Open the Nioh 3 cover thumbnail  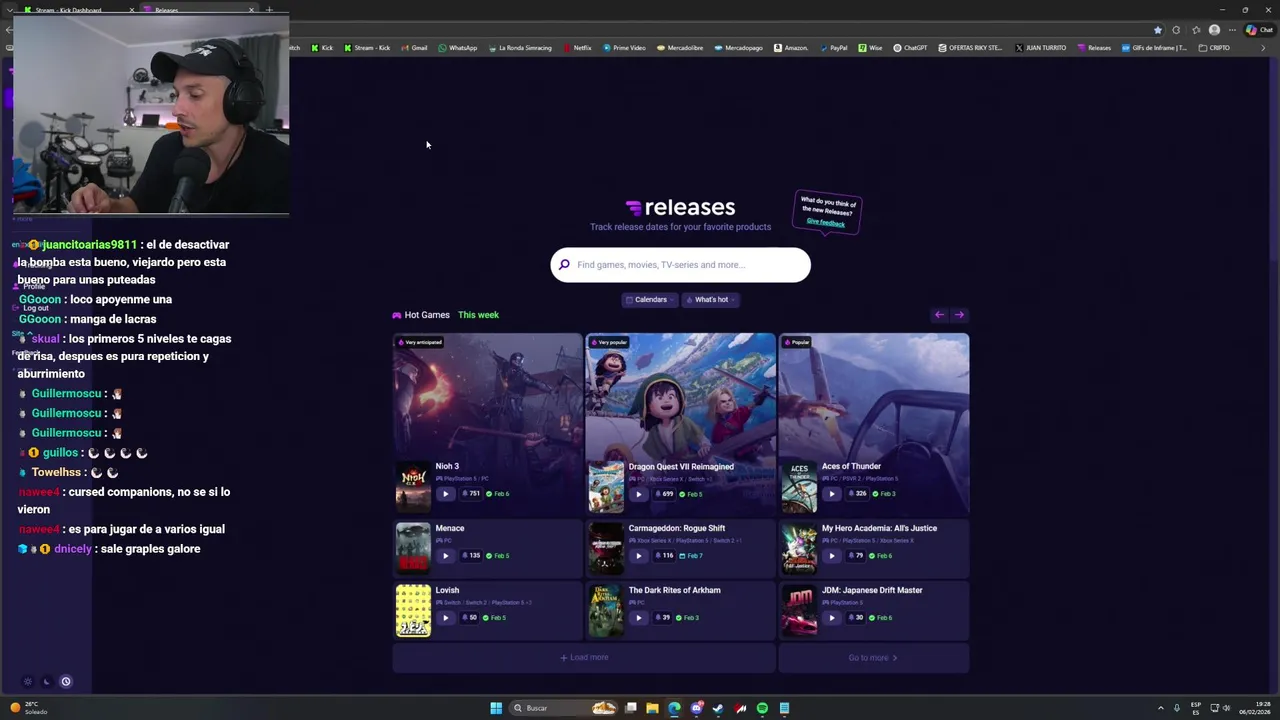413,487
